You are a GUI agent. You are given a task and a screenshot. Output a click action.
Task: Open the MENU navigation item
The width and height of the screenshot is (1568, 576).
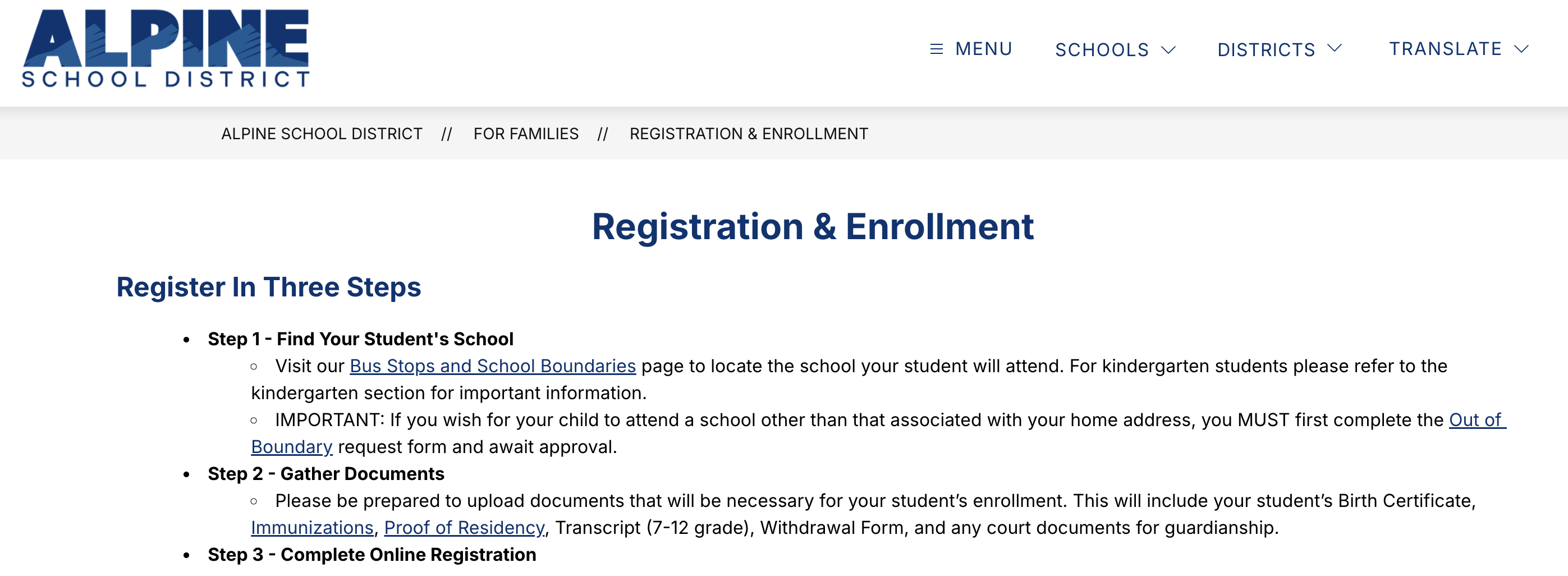983,49
